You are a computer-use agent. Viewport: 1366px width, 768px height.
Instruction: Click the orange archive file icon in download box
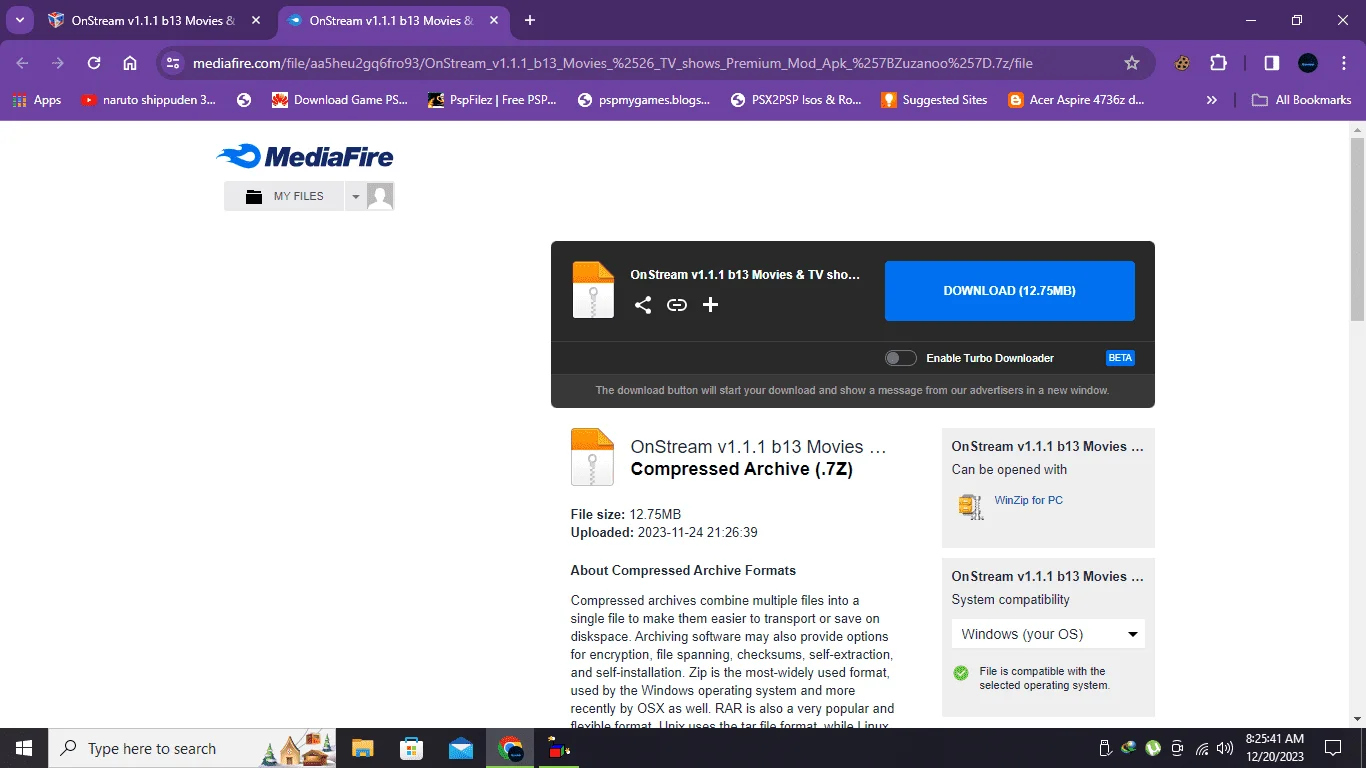(x=593, y=290)
